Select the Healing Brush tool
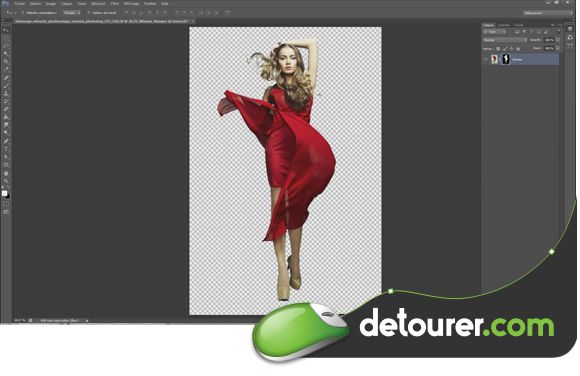The height and width of the screenshot is (376, 580). point(6,77)
